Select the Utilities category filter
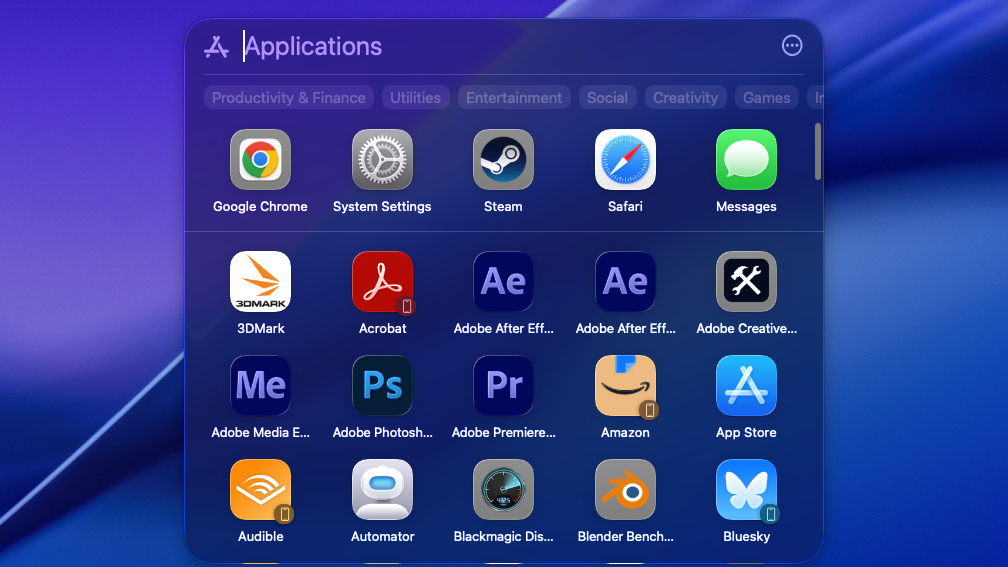The height and width of the screenshot is (567, 1008). click(x=415, y=98)
